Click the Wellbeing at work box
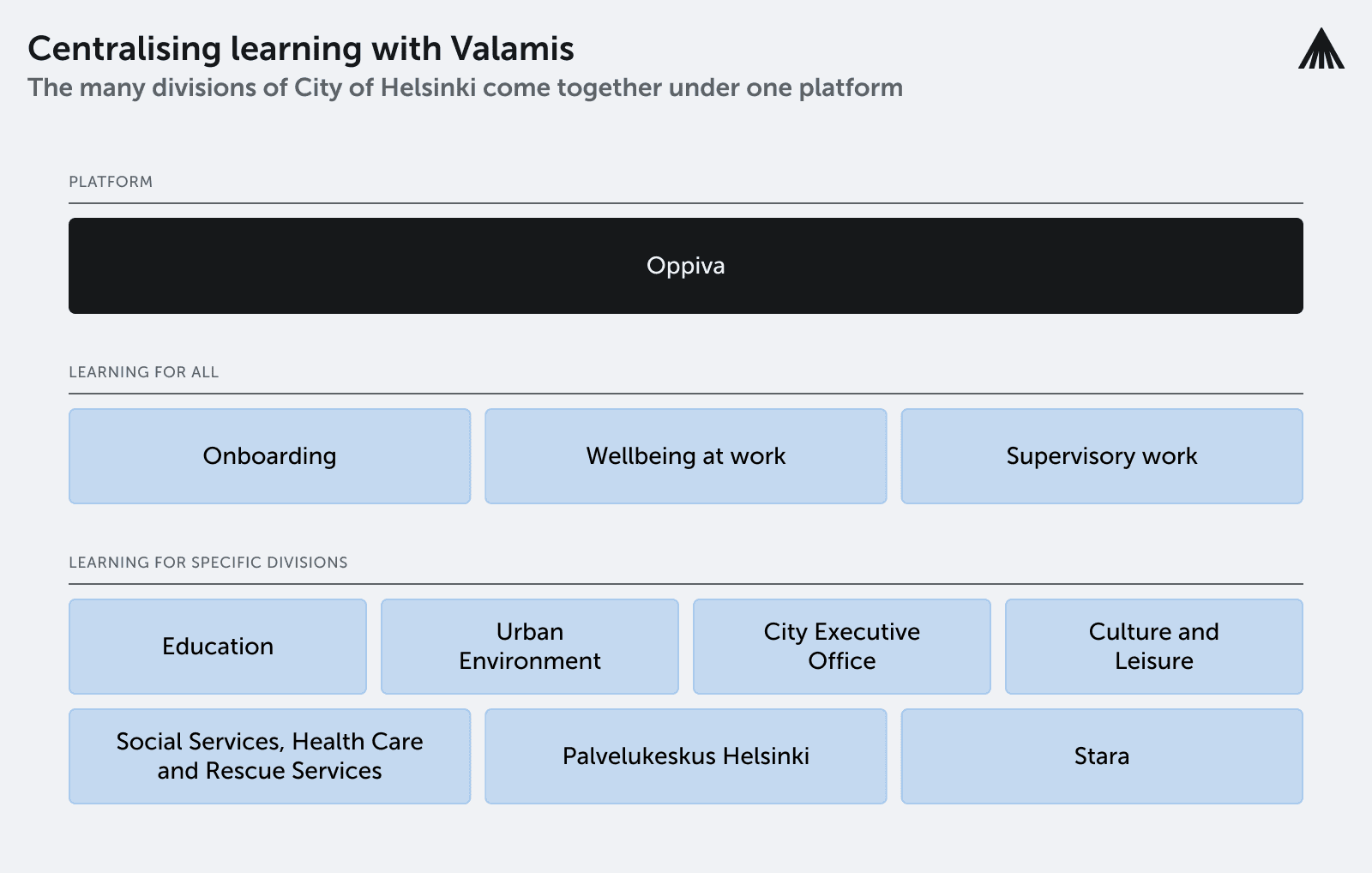Image resolution: width=1372 pixels, height=873 pixels. (x=686, y=456)
